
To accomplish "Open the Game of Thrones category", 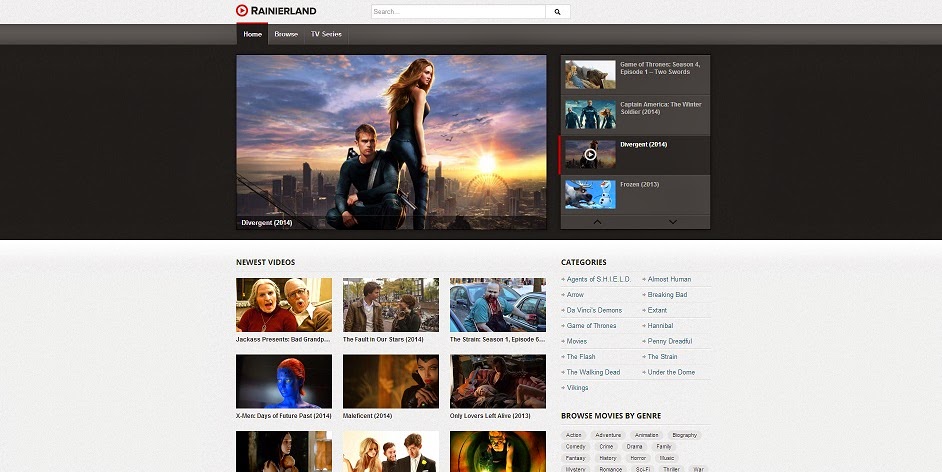I will click(x=591, y=325).
